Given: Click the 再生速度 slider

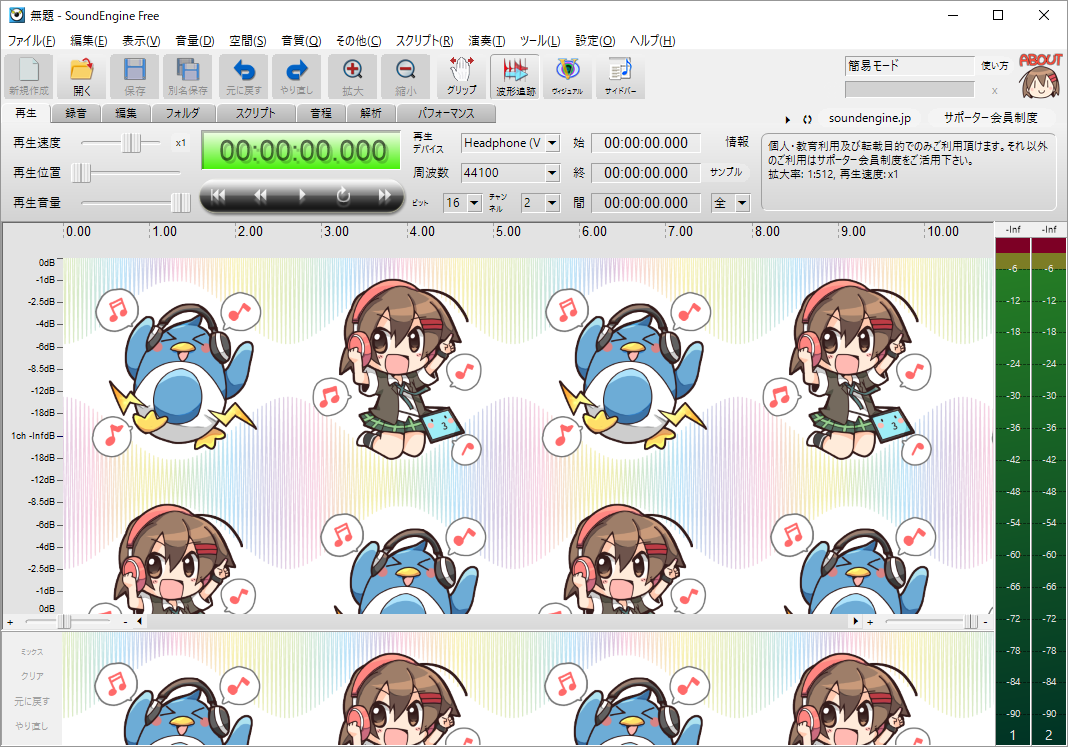Looking at the screenshot, I should click(x=121, y=143).
